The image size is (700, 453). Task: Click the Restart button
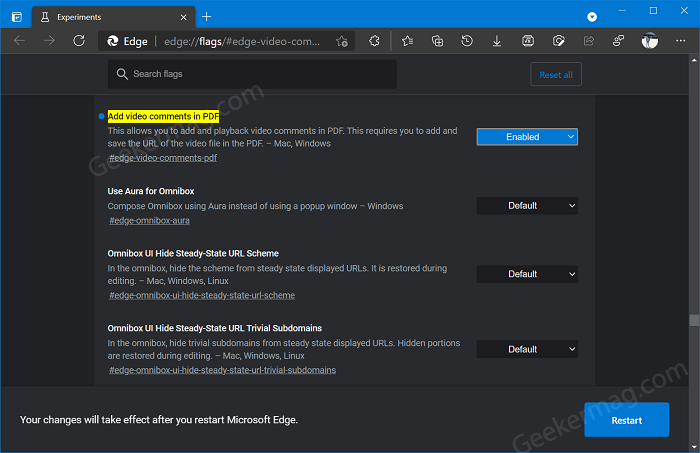click(626, 420)
